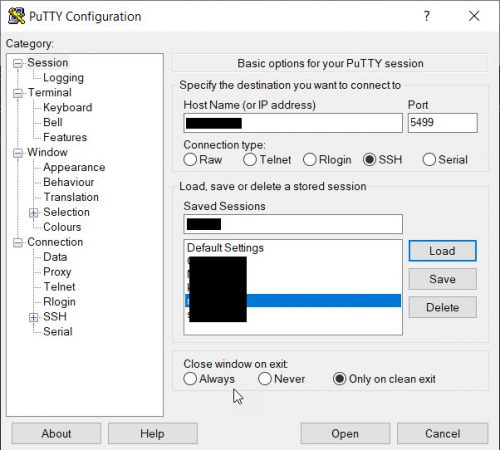Click the Delete session button
500x450 pixels.
click(x=442, y=307)
